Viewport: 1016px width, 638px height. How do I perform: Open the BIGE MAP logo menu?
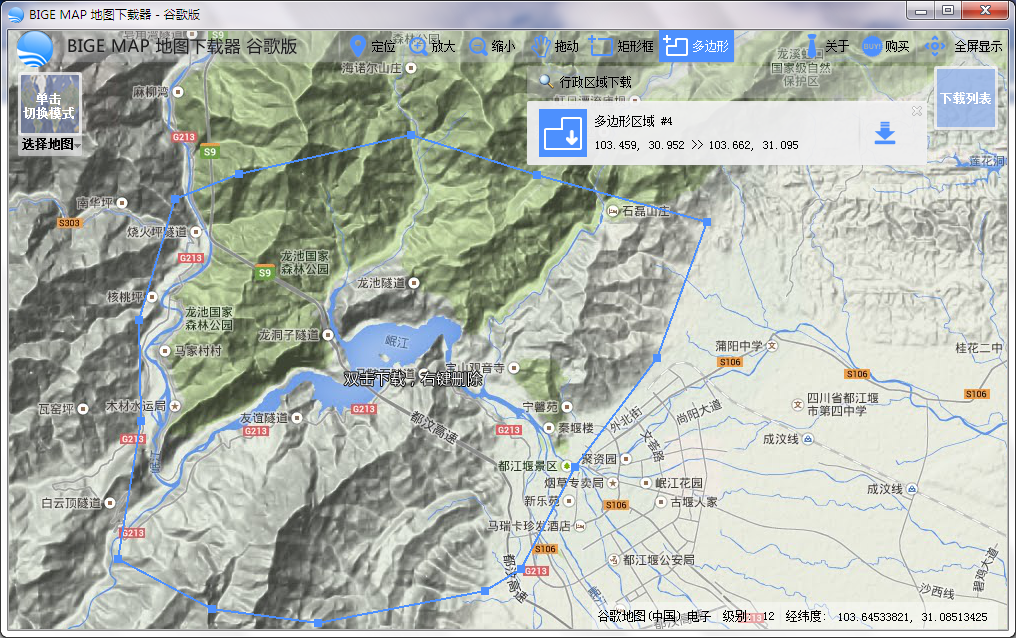point(32,46)
